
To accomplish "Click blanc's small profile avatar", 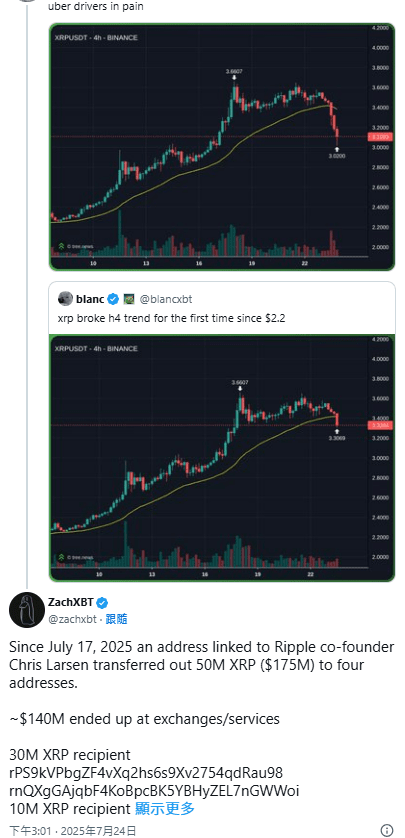I will click(x=65, y=298).
